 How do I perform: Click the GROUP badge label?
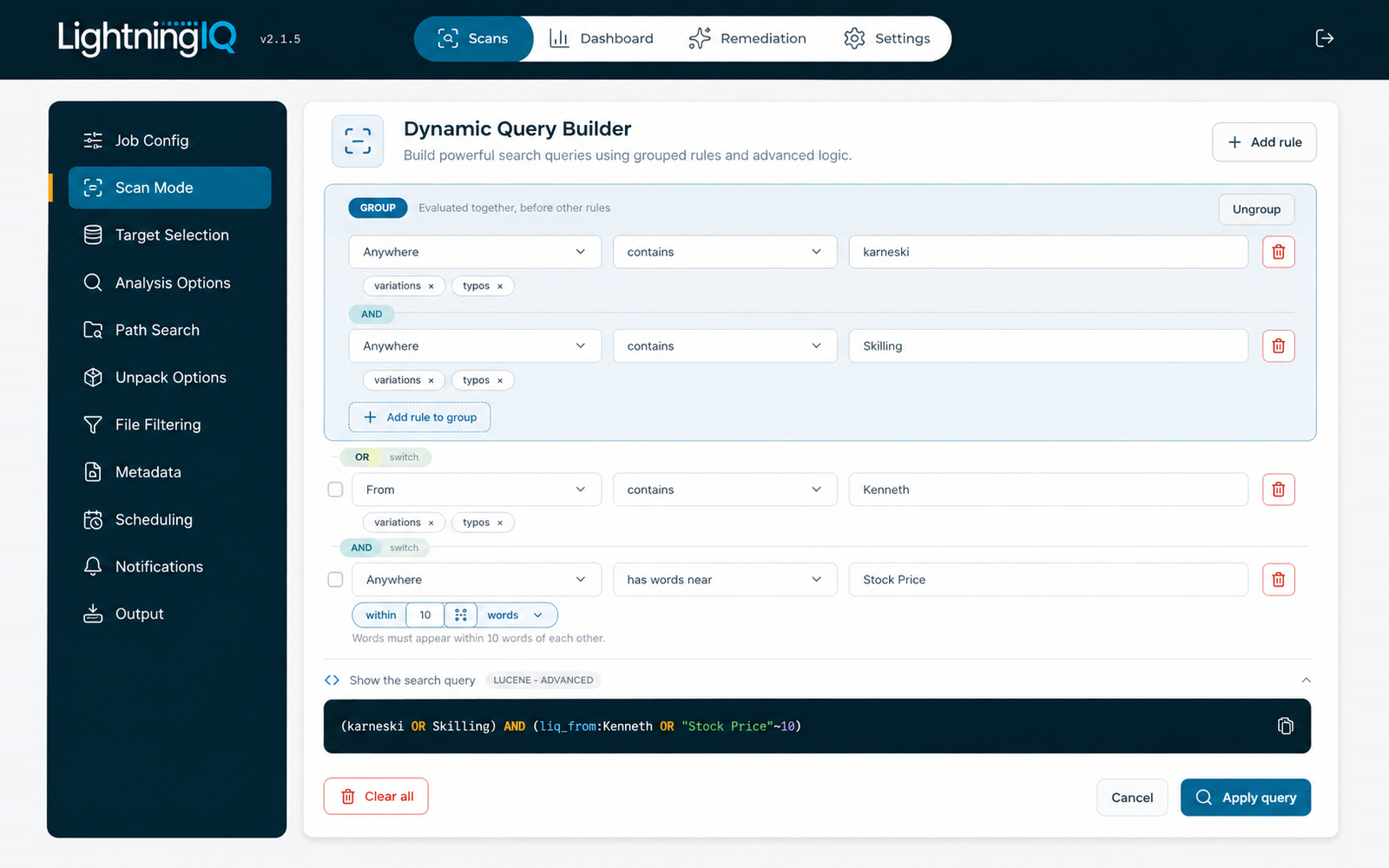[x=378, y=207]
